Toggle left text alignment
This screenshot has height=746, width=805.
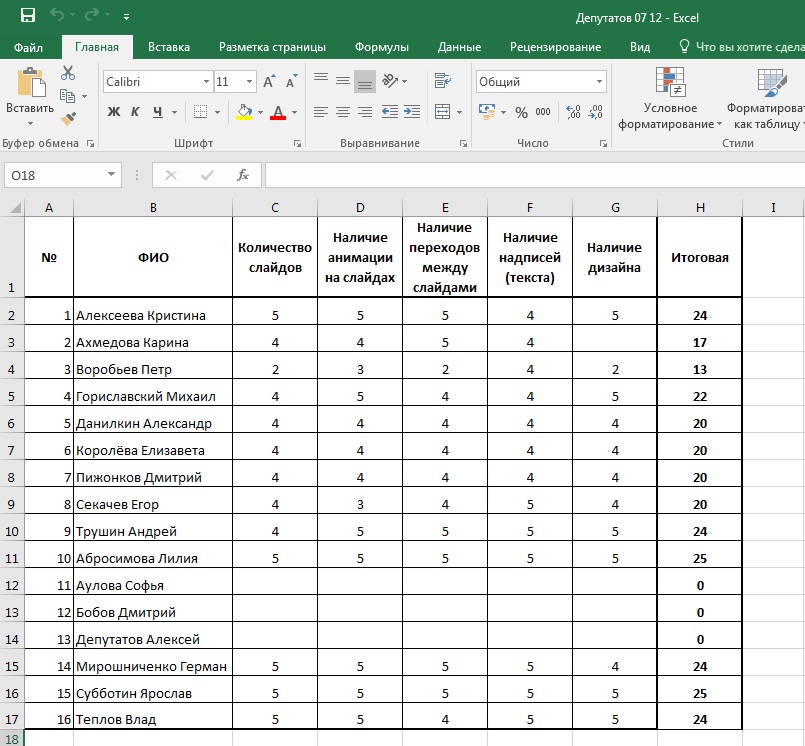click(x=321, y=112)
